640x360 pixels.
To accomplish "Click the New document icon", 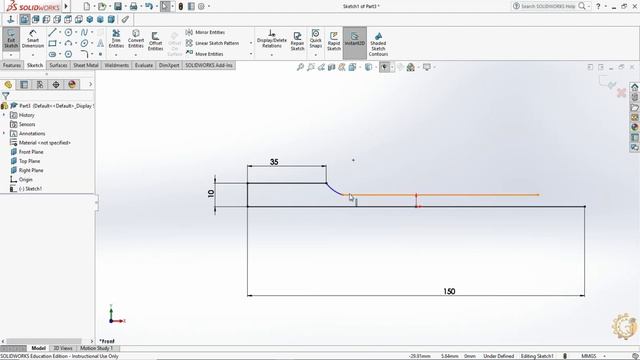I will coord(87,6).
